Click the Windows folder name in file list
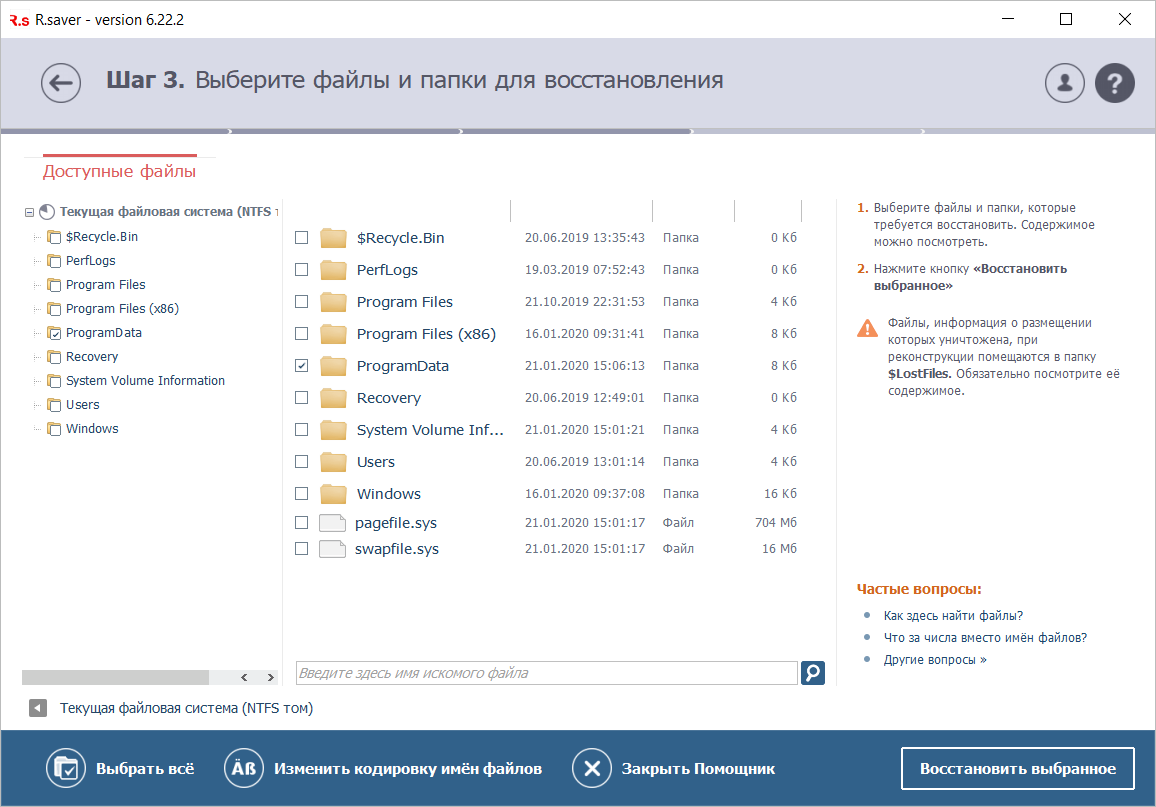The width and height of the screenshot is (1156, 807). 389,494
